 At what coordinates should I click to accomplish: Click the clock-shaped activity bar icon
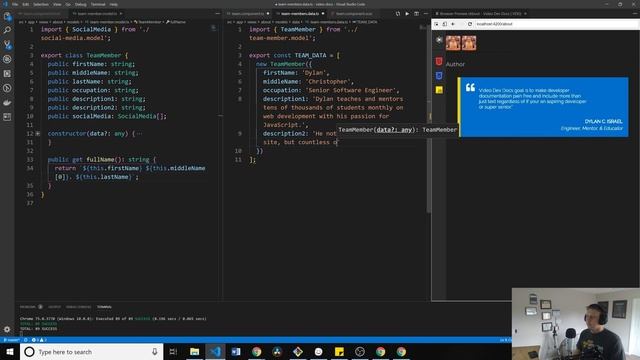(7, 88)
